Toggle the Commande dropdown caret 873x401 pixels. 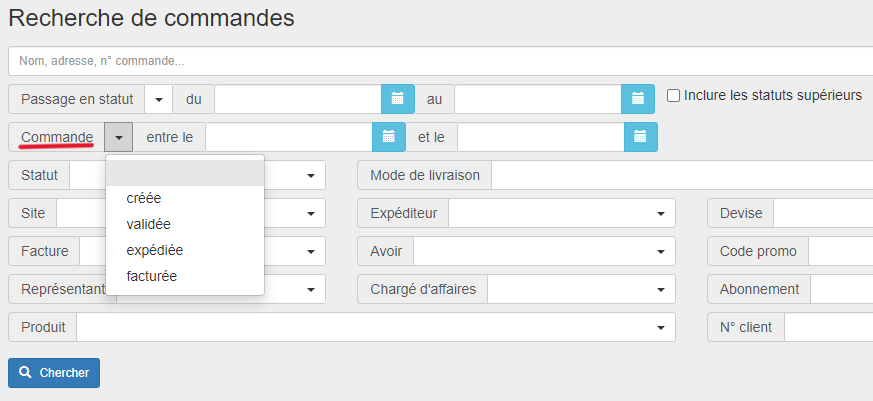click(x=118, y=137)
